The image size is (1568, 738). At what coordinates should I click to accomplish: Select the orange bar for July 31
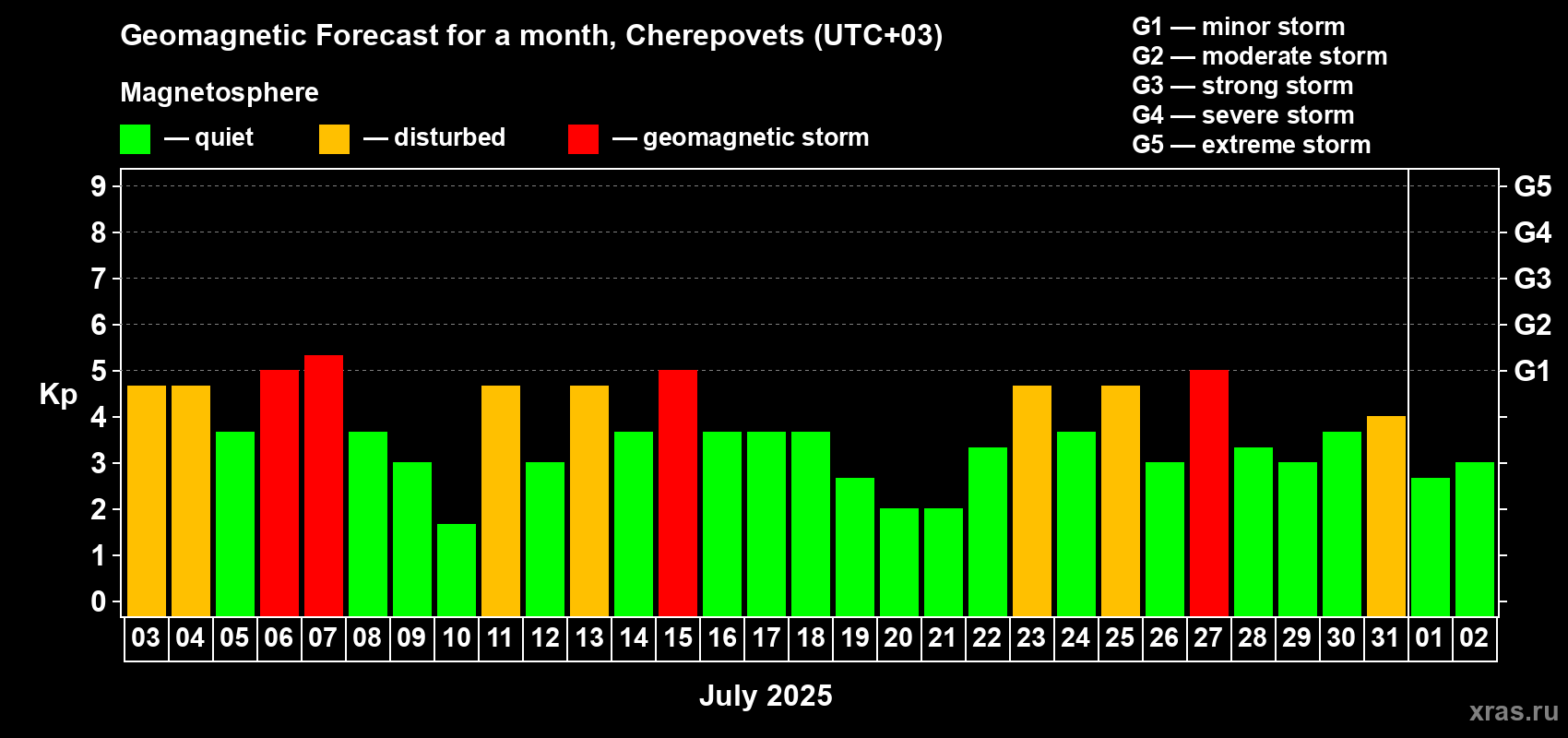[x=1386, y=517]
